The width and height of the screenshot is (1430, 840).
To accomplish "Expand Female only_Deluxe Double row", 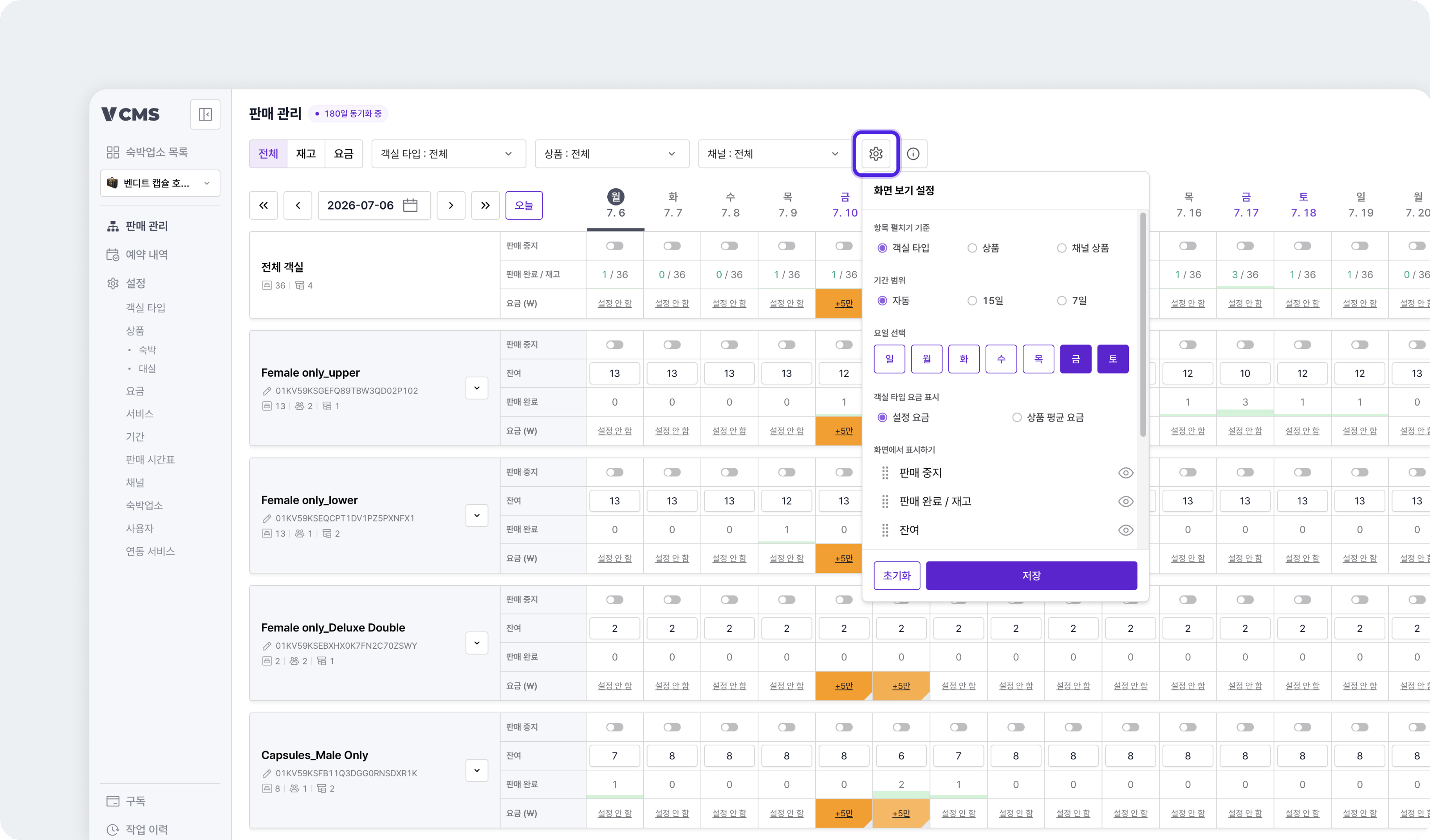I will (x=477, y=643).
